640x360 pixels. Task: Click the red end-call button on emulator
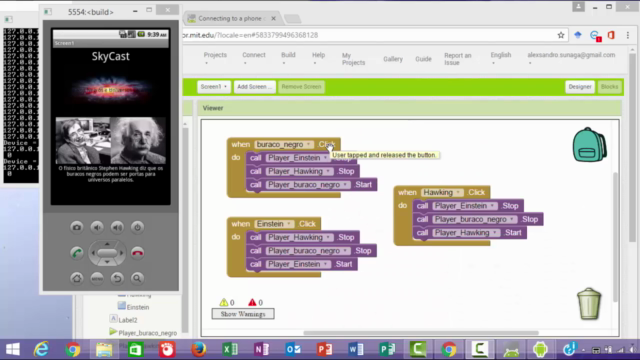click(x=138, y=253)
